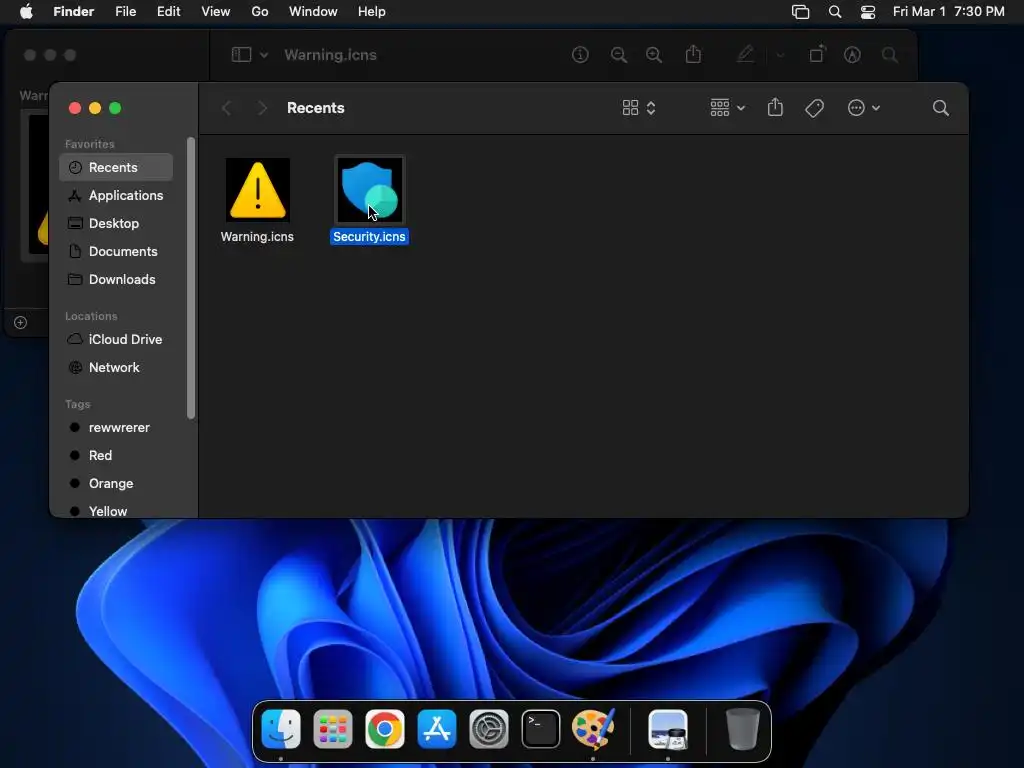Click the Edit Tags icon
This screenshot has width=1024, height=768.
[x=814, y=108]
